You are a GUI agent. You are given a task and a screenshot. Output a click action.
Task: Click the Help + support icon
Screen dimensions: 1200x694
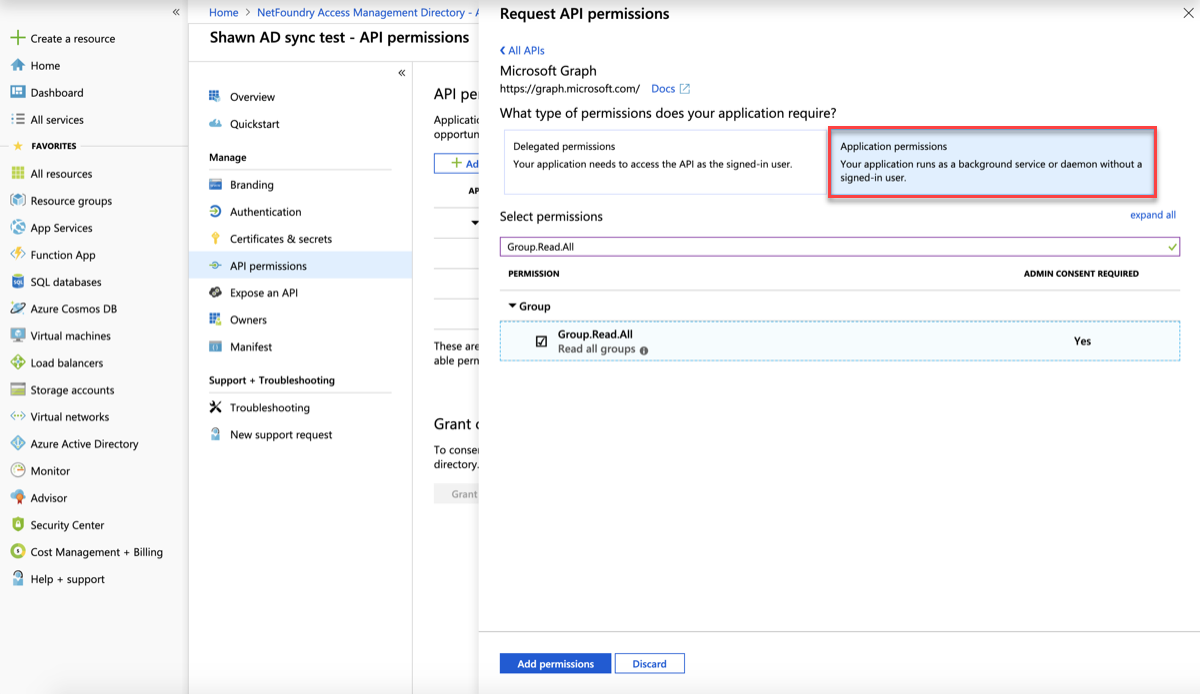(x=17, y=578)
